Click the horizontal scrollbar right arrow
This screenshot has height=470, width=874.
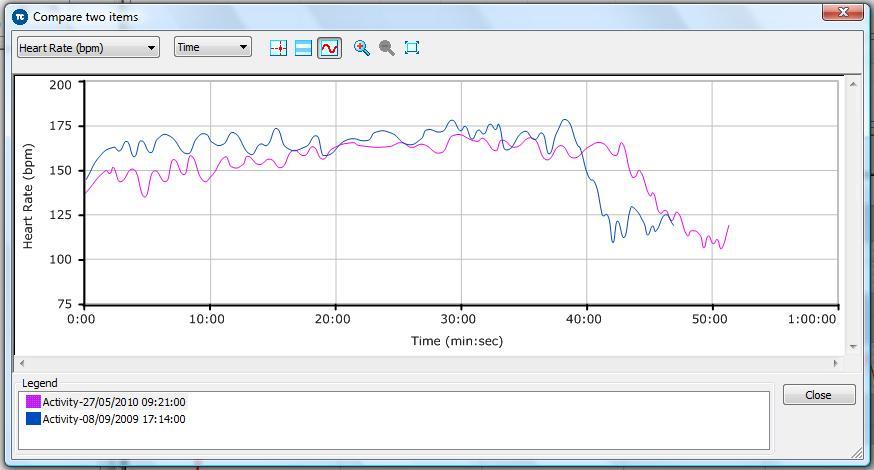point(836,363)
